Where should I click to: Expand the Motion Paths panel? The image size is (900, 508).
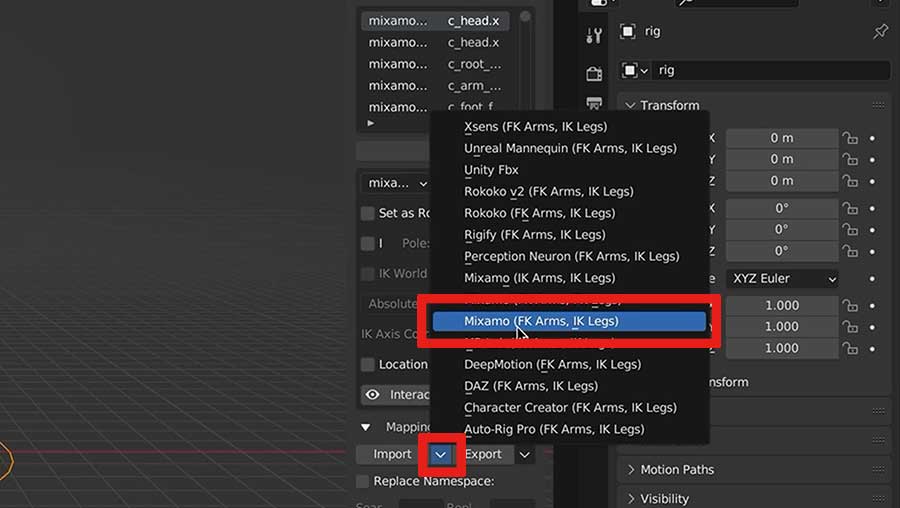[x=630, y=470]
